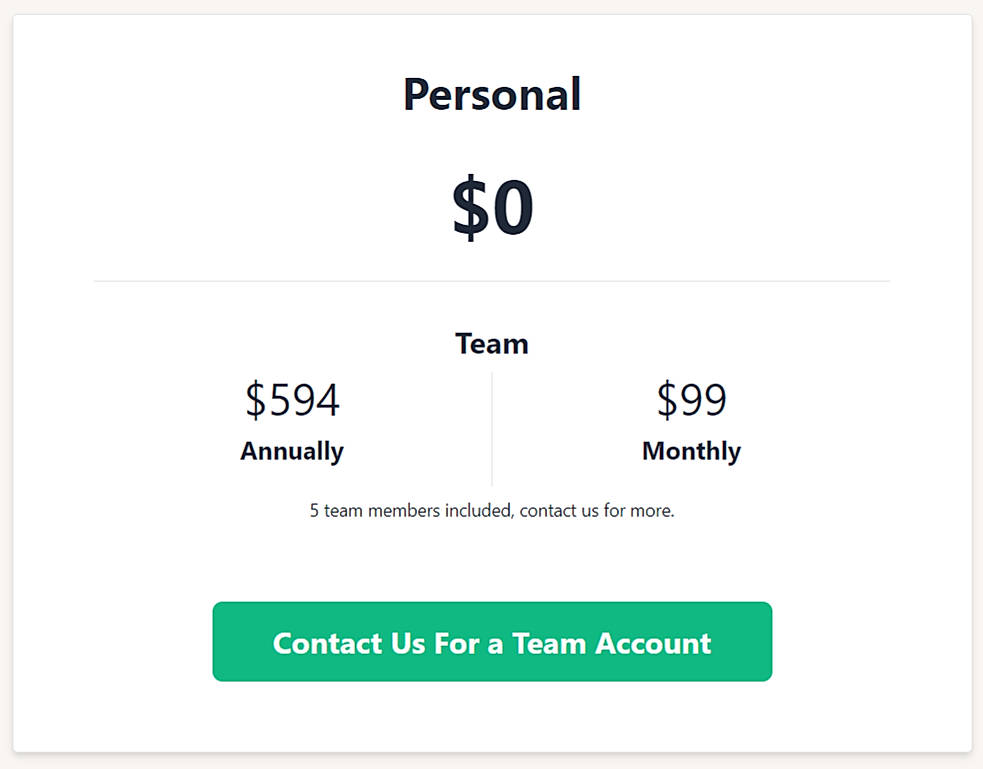Click the Annually pricing label
Viewport: 983px width, 769px height.
(x=291, y=451)
